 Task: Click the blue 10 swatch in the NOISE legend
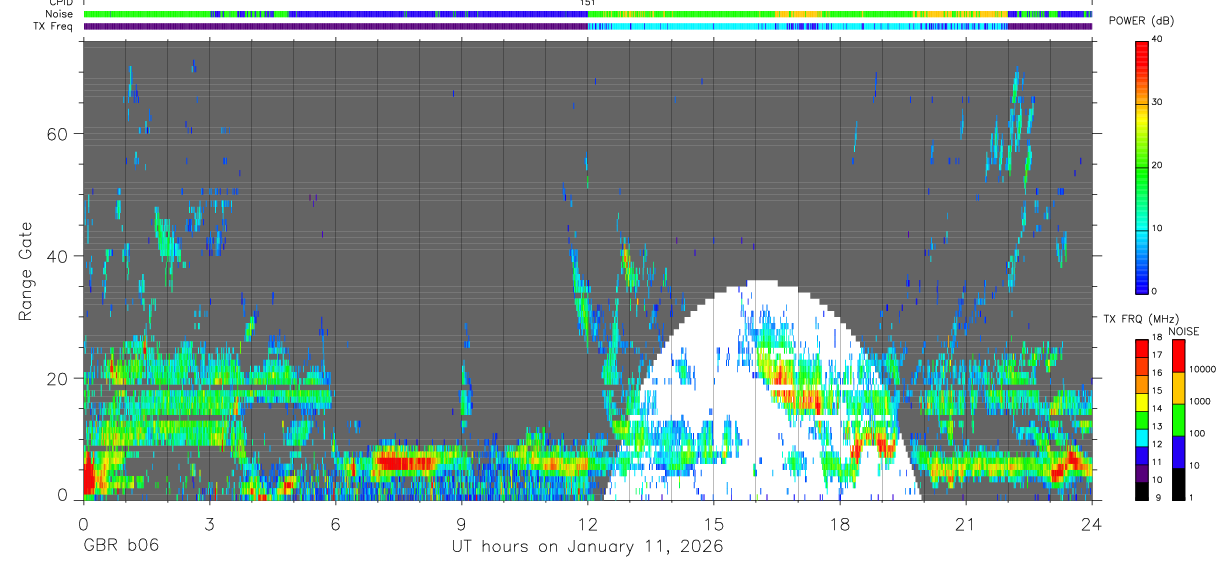1178,452
